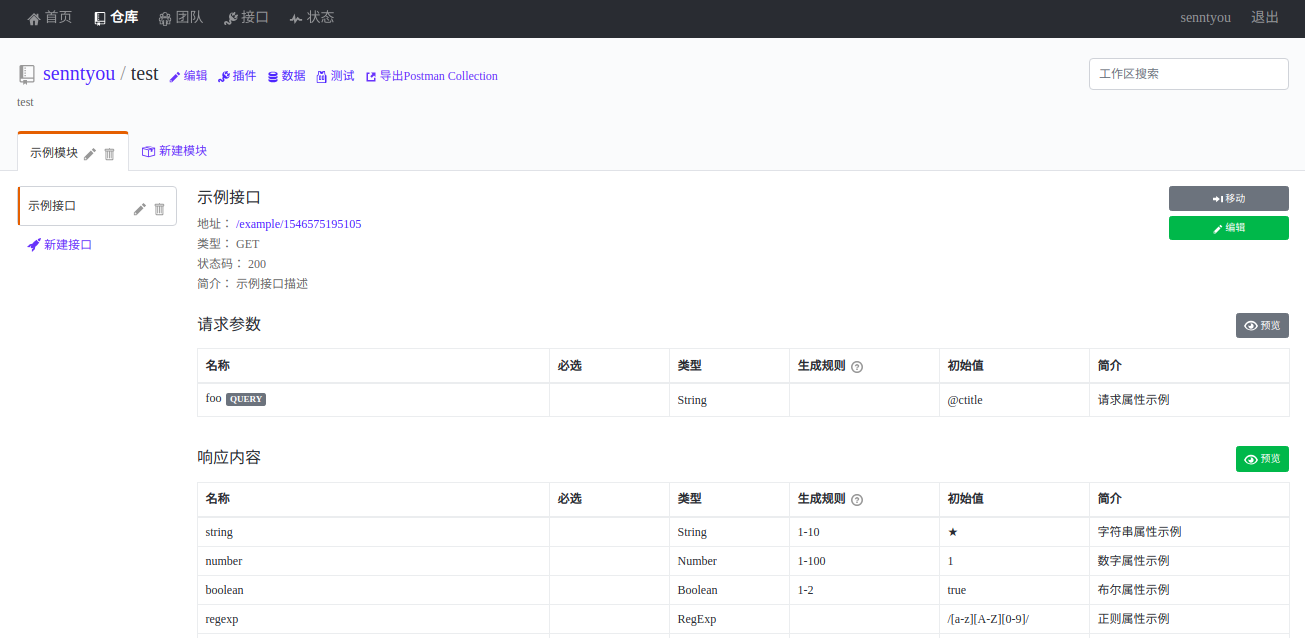Delete 示例接口 using sidebar trash icon
The width and height of the screenshot is (1305, 638).
point(159,209)
